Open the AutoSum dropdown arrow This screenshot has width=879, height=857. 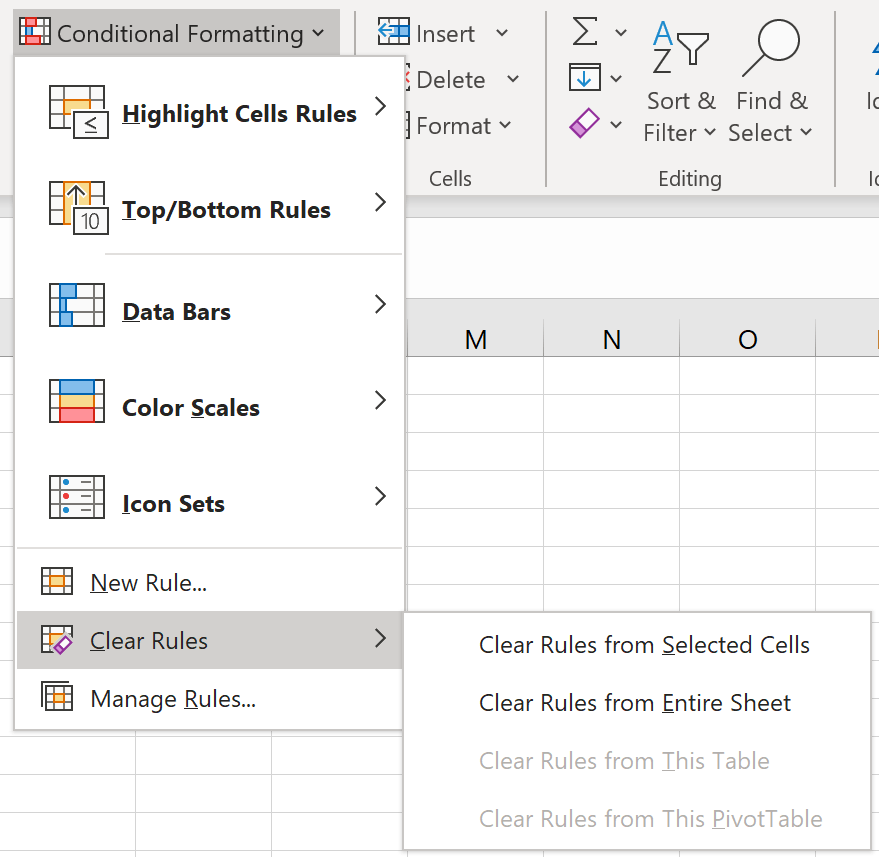[x=621, y=33]
